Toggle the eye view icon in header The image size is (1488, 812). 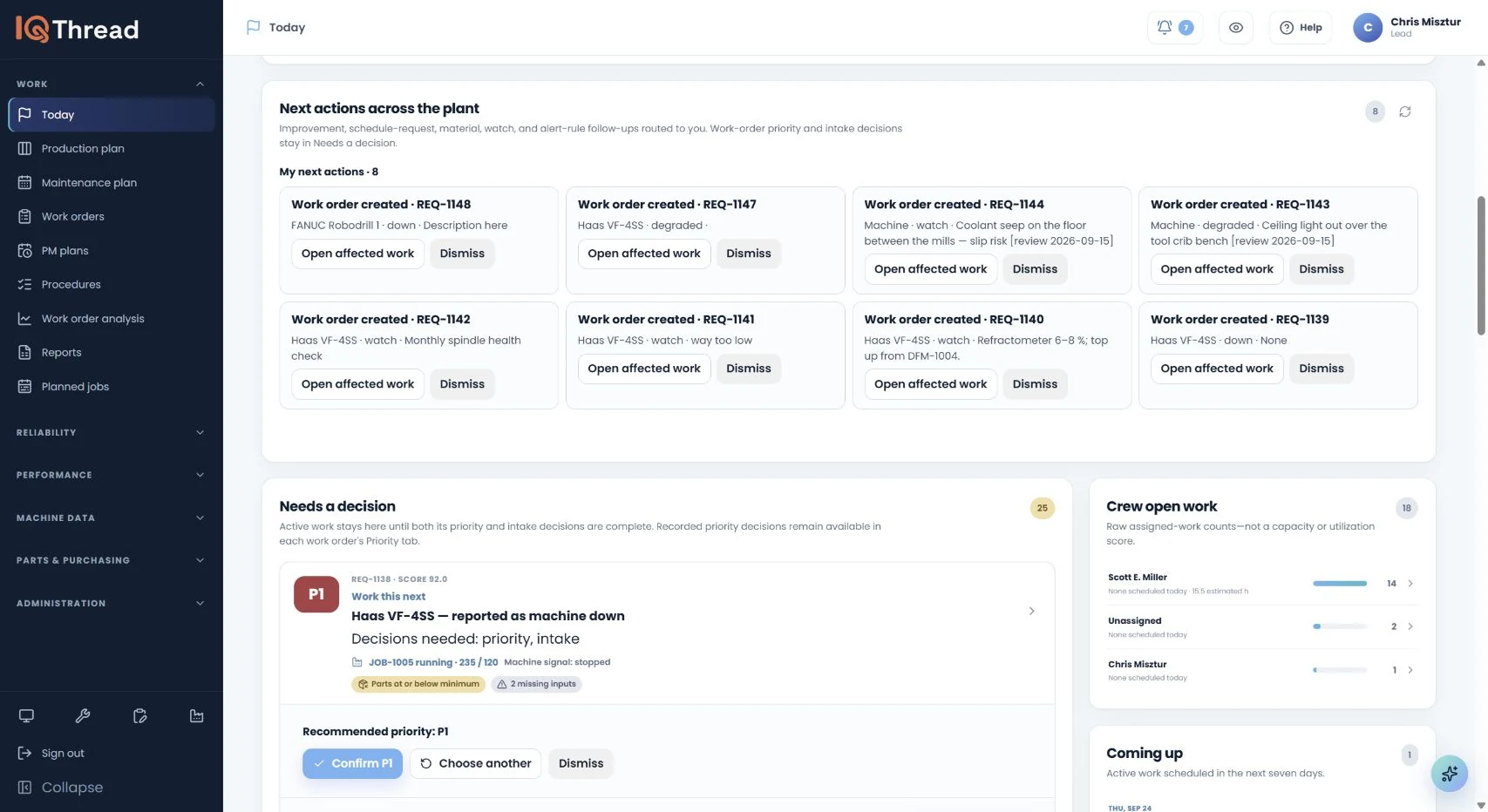pyautogui.click(x=1235, y=28)
